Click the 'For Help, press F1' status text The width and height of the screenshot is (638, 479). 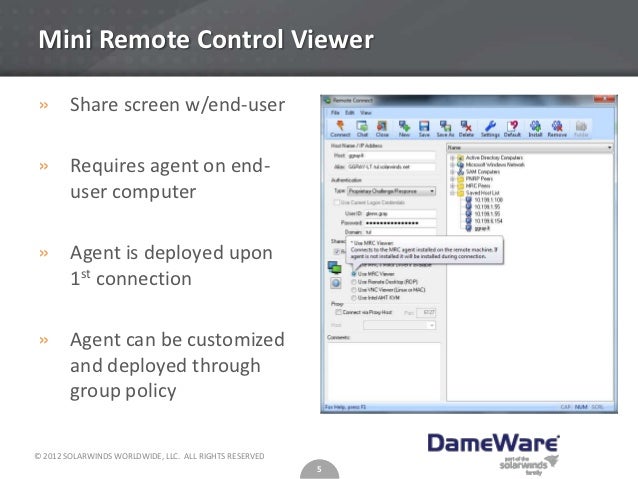tap(345, 407)
